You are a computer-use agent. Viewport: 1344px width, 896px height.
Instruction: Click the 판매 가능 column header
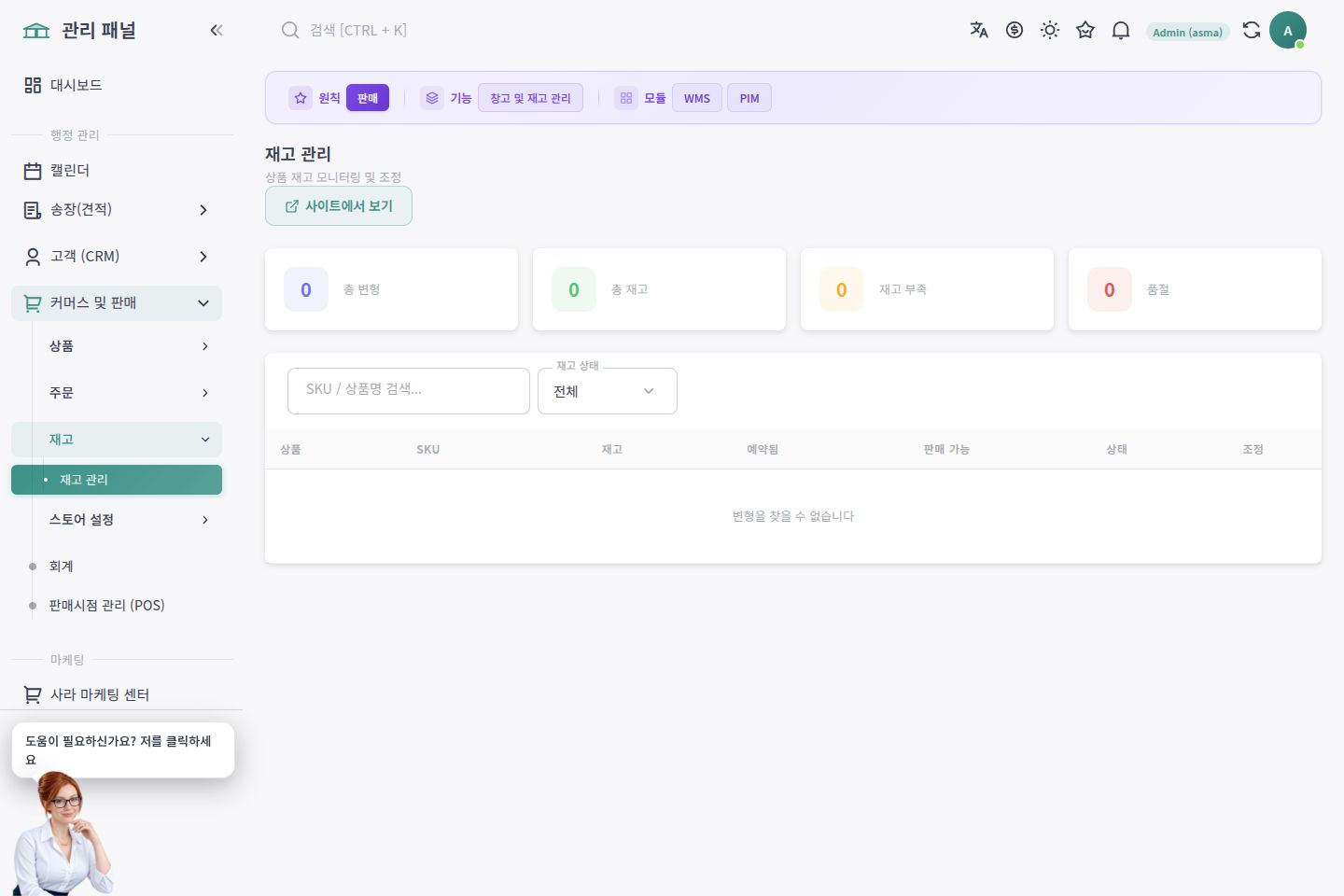point(946,450)
